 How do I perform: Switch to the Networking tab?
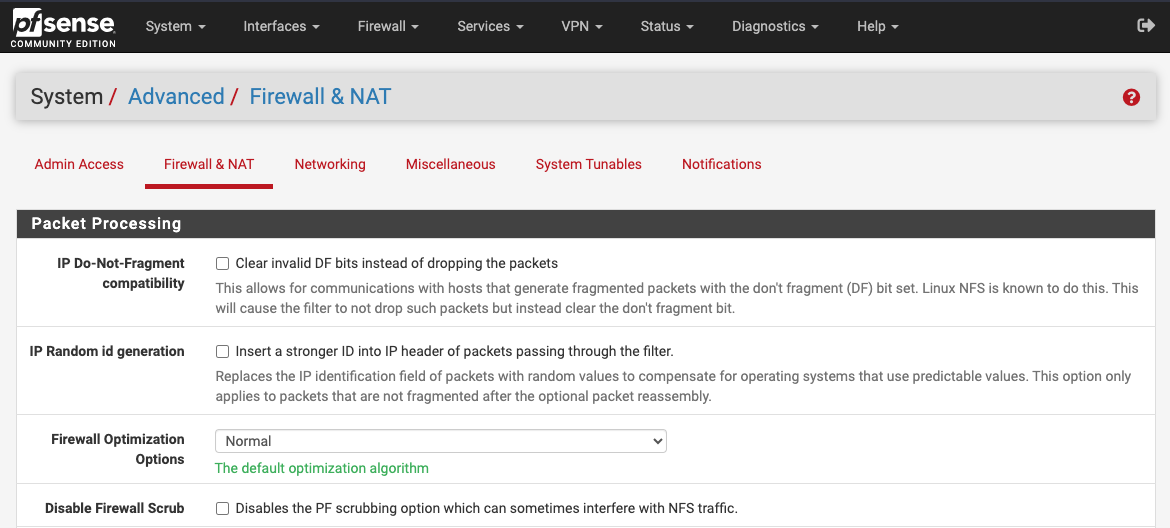click(330, 164)
